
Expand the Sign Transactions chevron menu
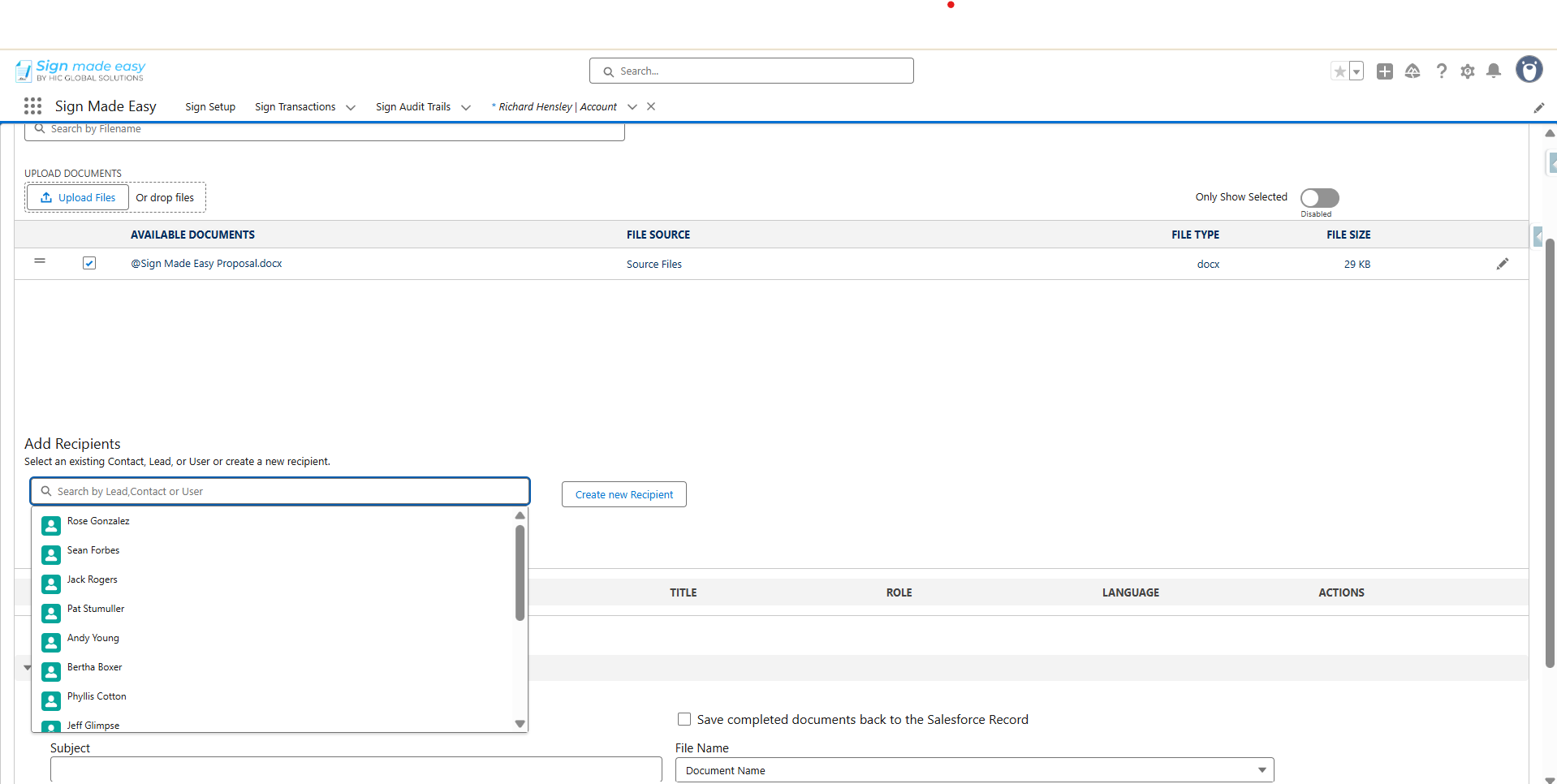pos(351,107)
